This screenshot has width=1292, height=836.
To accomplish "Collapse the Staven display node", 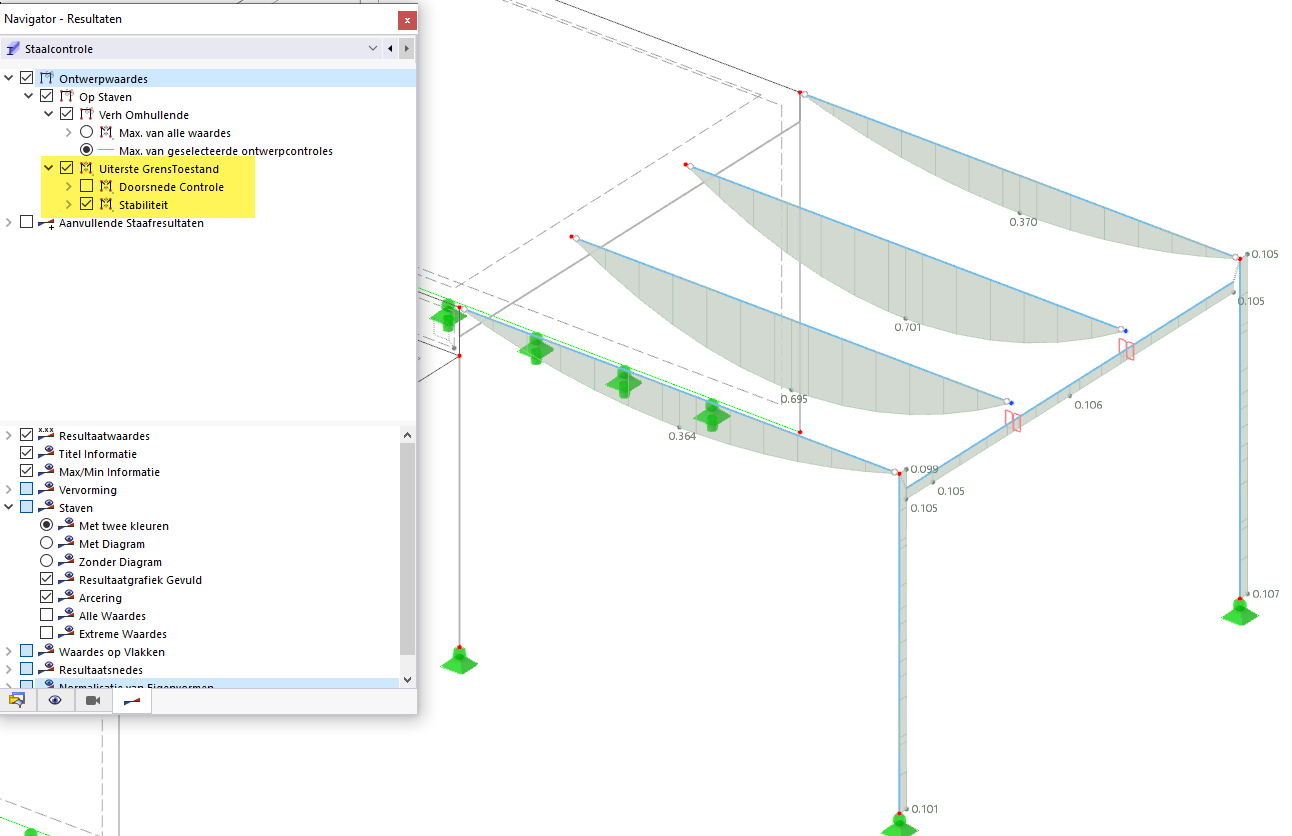I will [9, 507].
